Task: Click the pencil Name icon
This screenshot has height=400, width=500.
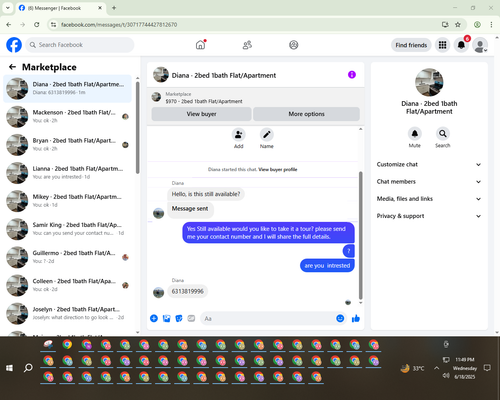Action: tap(267, 135)
